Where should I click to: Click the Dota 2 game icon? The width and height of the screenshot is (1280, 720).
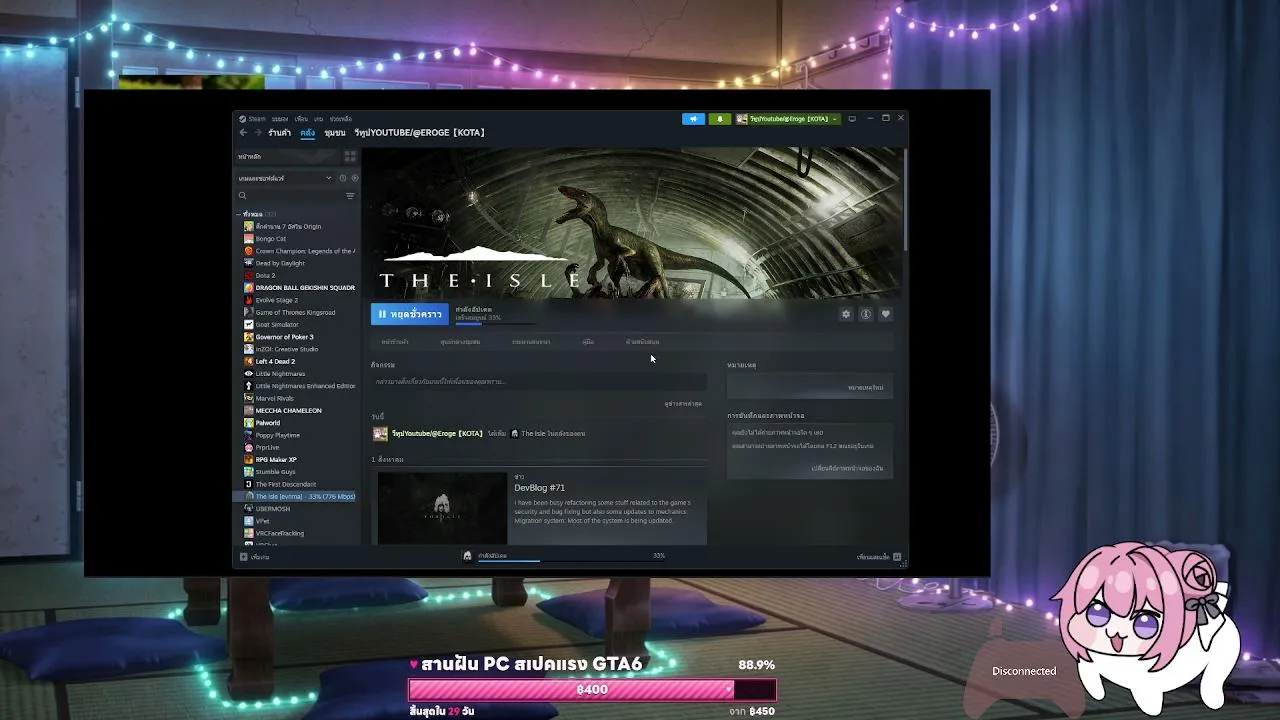pyautogui.click(x=249, y=276)
